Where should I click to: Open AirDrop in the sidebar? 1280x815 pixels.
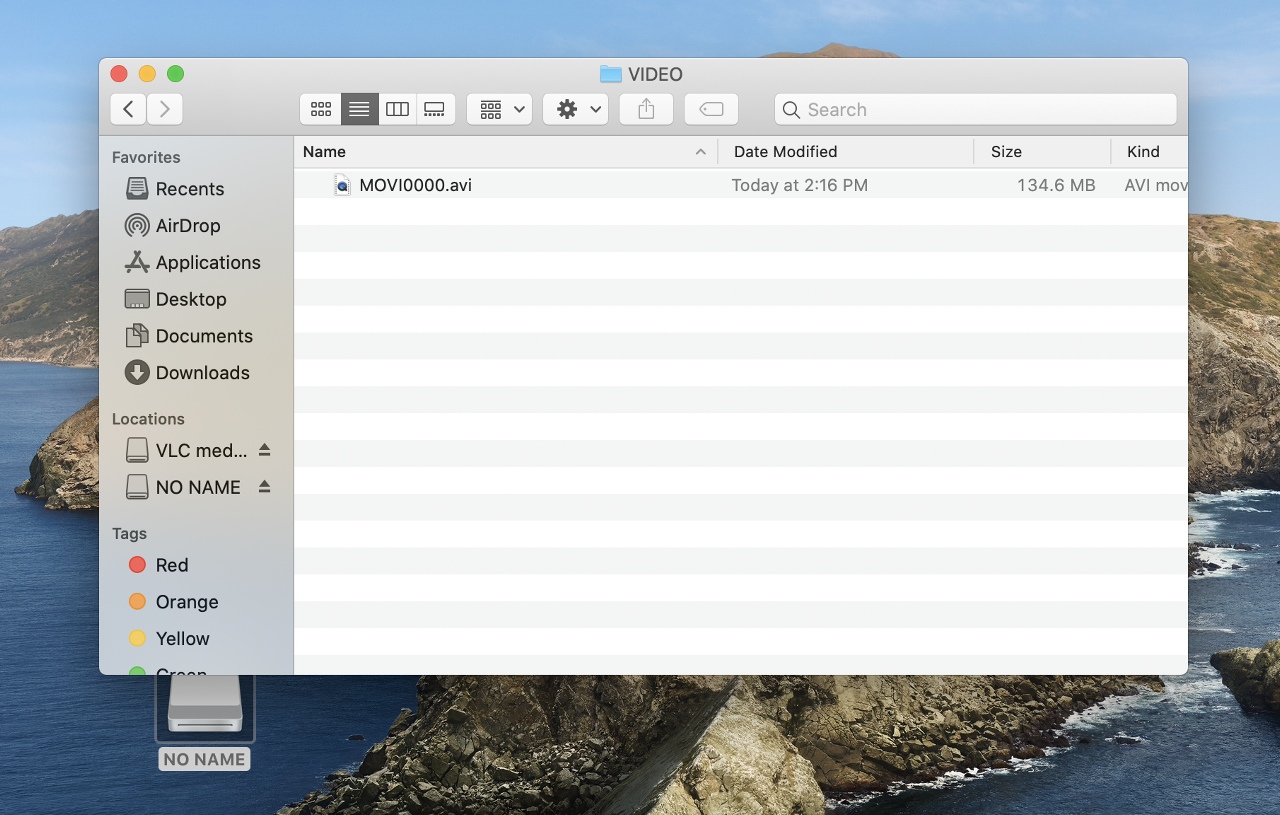click(x=187, y=226)
